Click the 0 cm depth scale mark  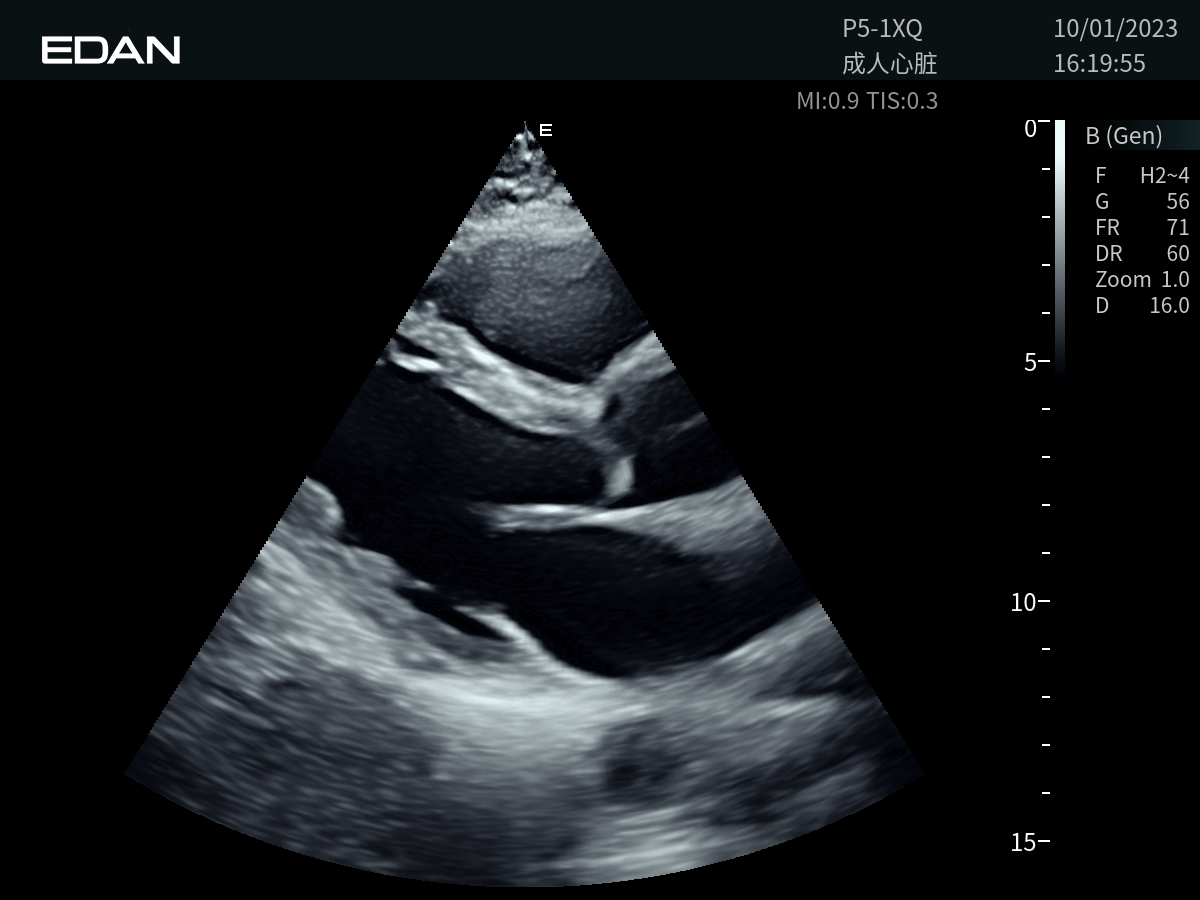(1031, 128)
